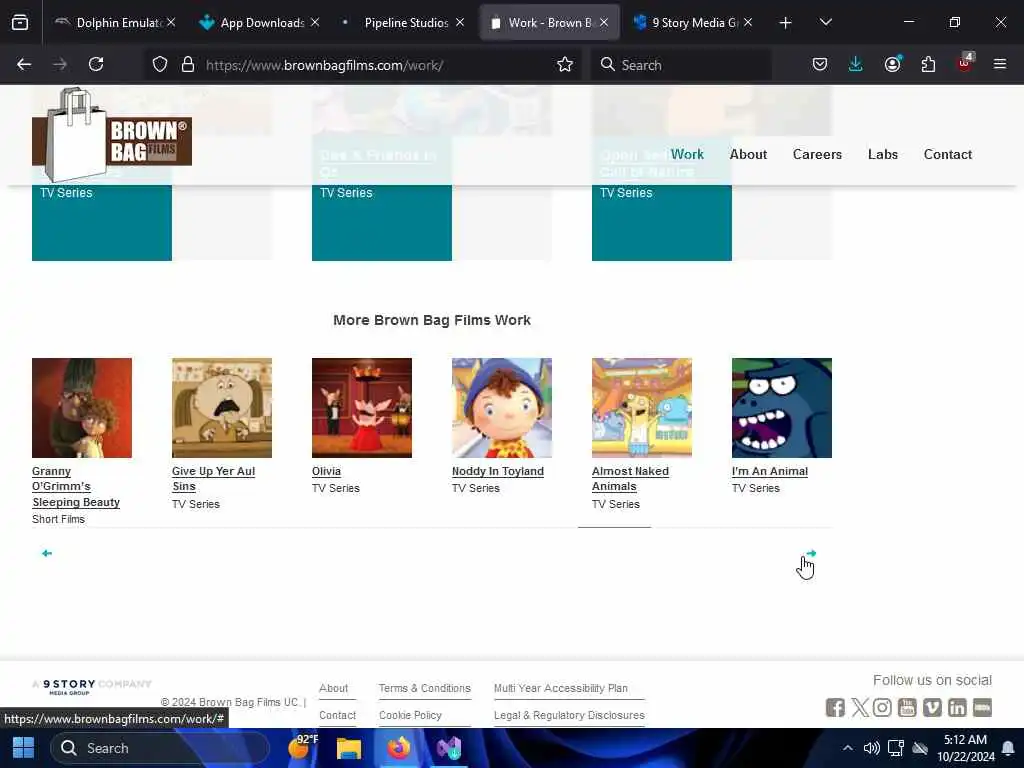The width and height of the screenshot is (1024, 768).
Task: Open I'm An Animal link
Action: point(770,472)
